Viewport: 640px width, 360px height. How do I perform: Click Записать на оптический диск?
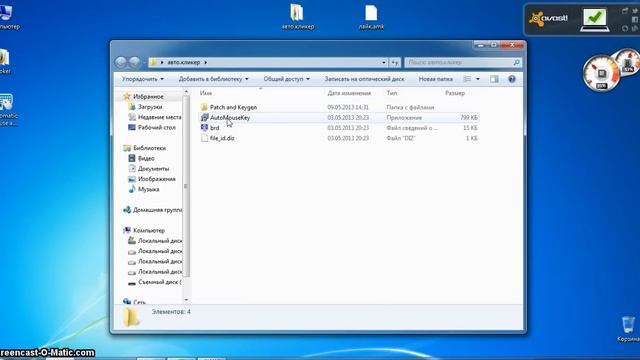(x=364, y=79)
